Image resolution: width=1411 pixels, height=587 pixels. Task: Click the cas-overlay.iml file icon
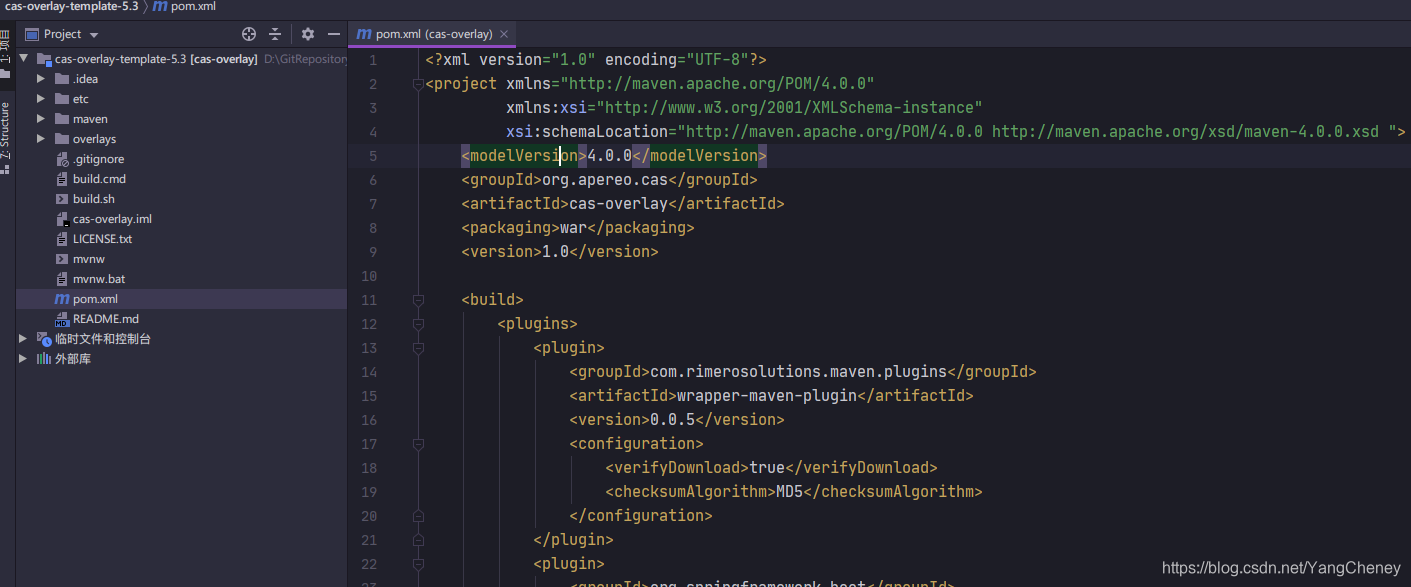[62, 219]
